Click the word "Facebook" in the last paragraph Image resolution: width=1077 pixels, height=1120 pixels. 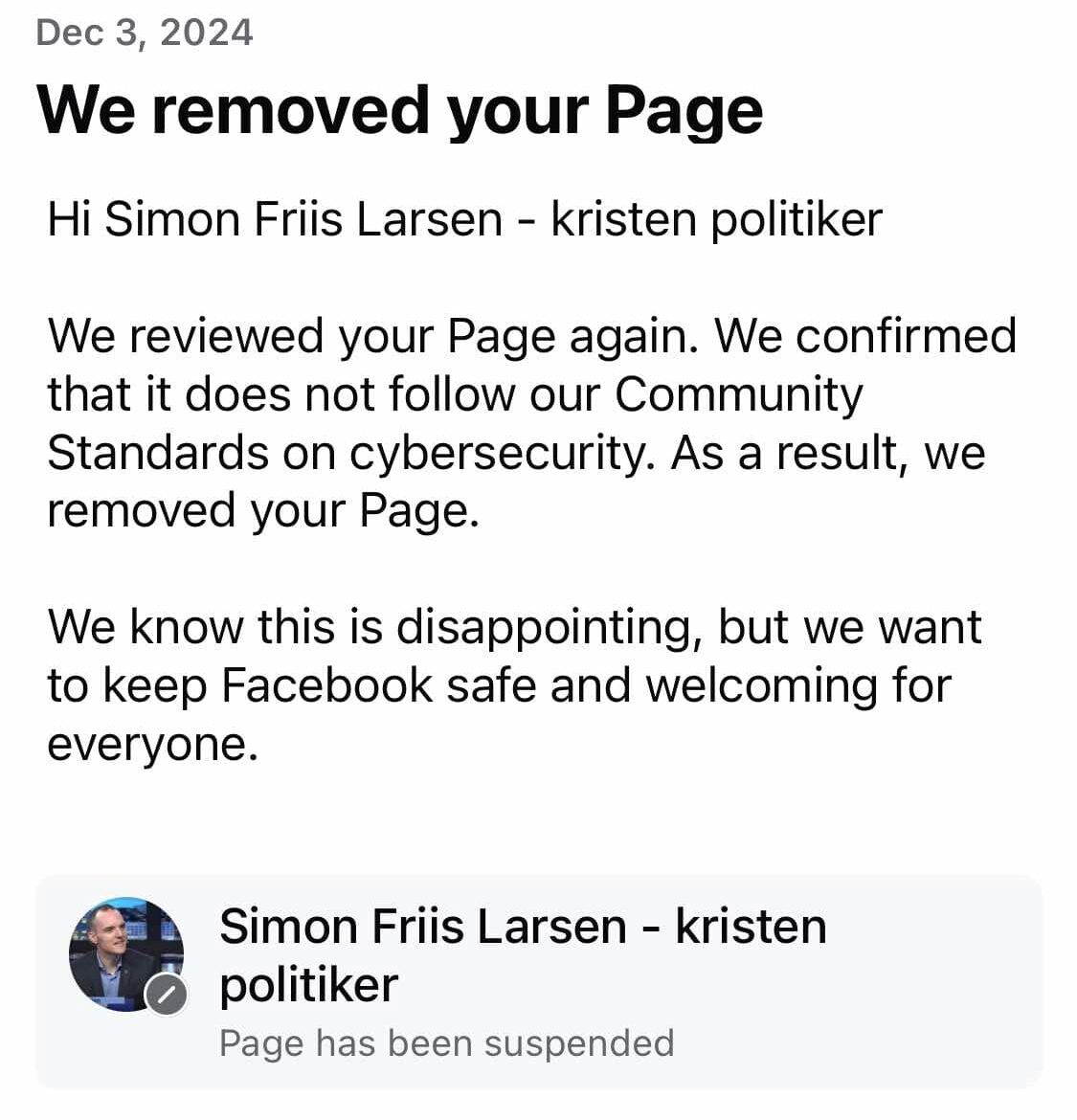[x=326, y=685]
